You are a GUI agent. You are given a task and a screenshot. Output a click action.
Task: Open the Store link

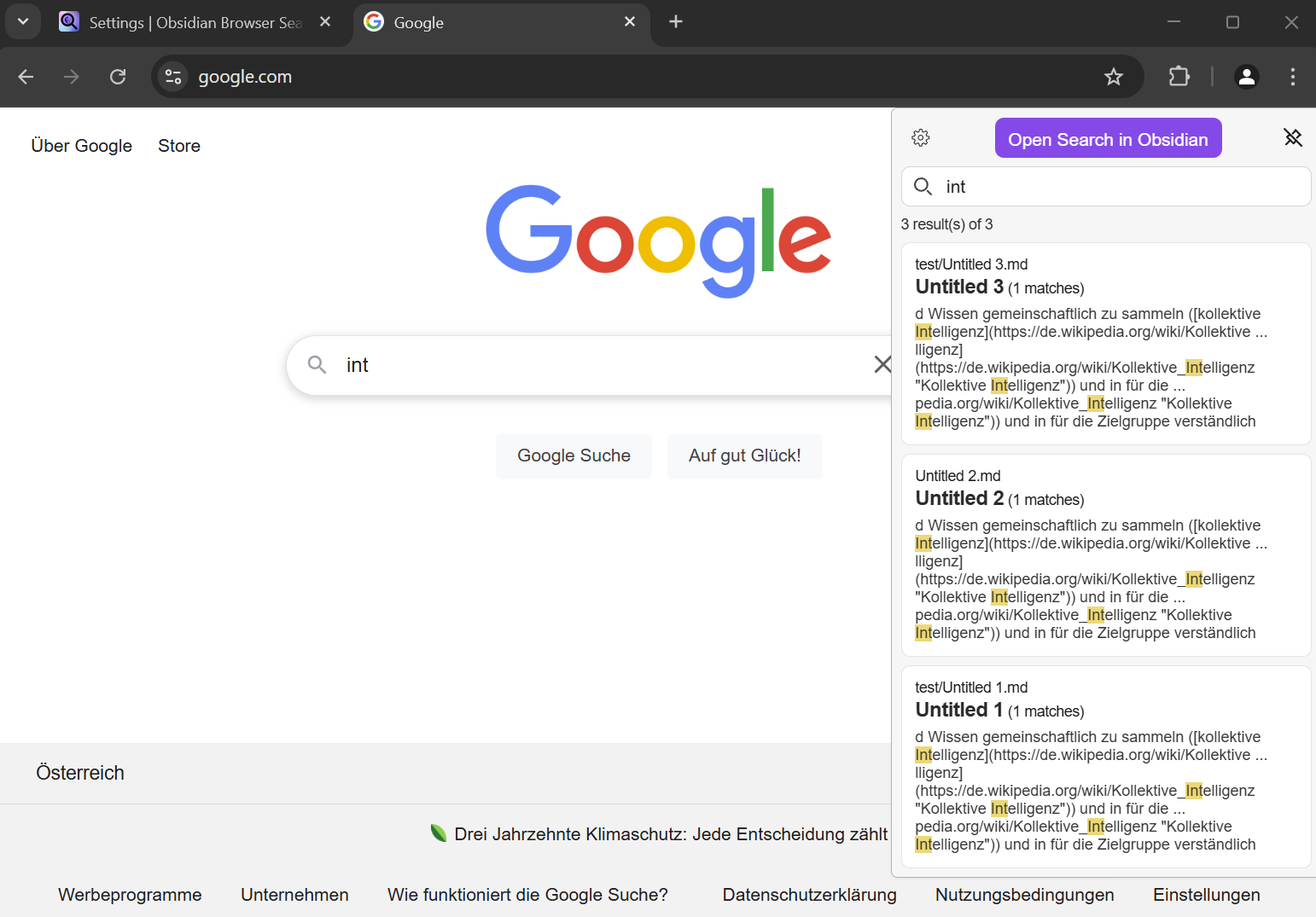click(179, 146)
